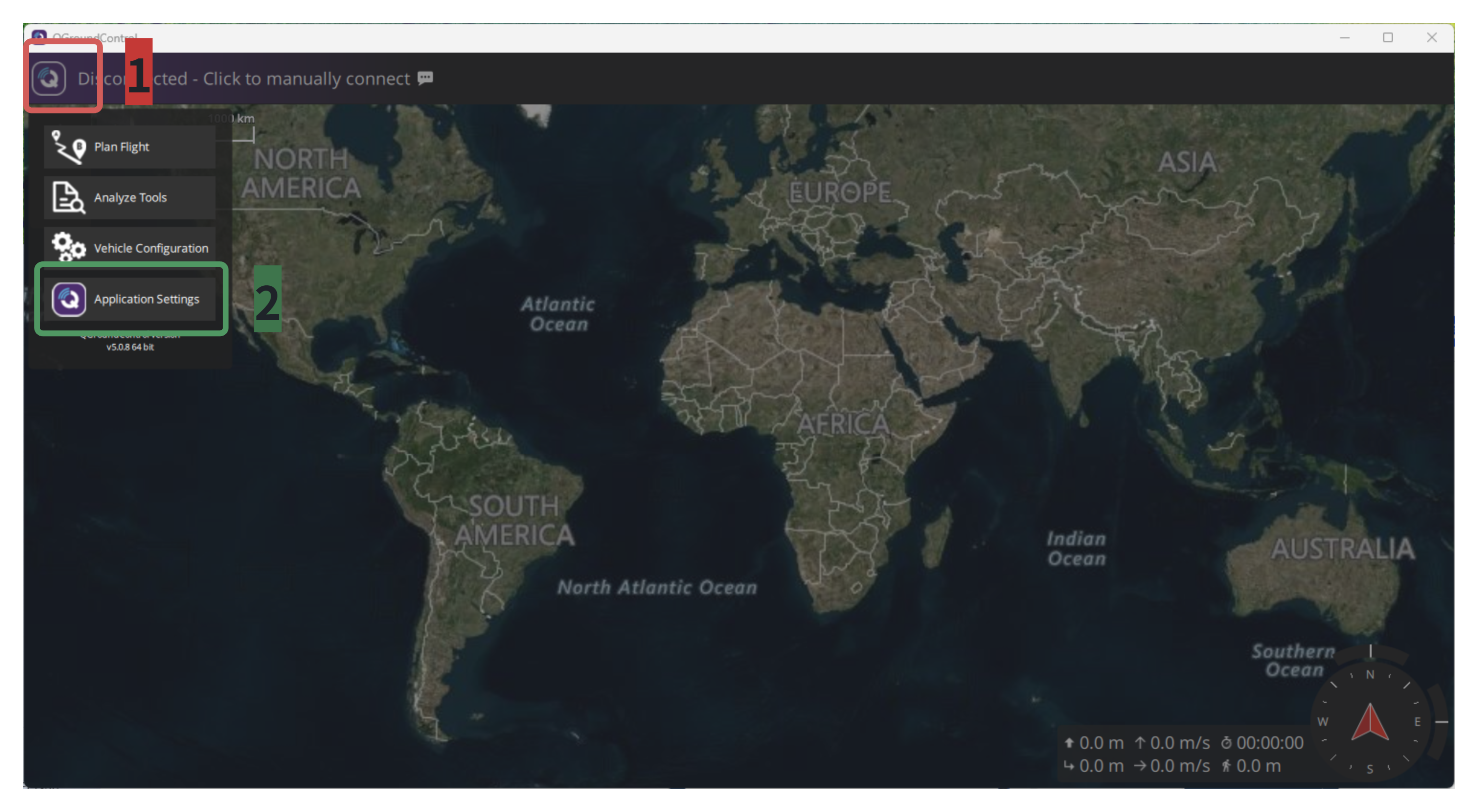1478x812 pixels.
Task: Click the ASIA map label
Action: (x=1187, y=162)
